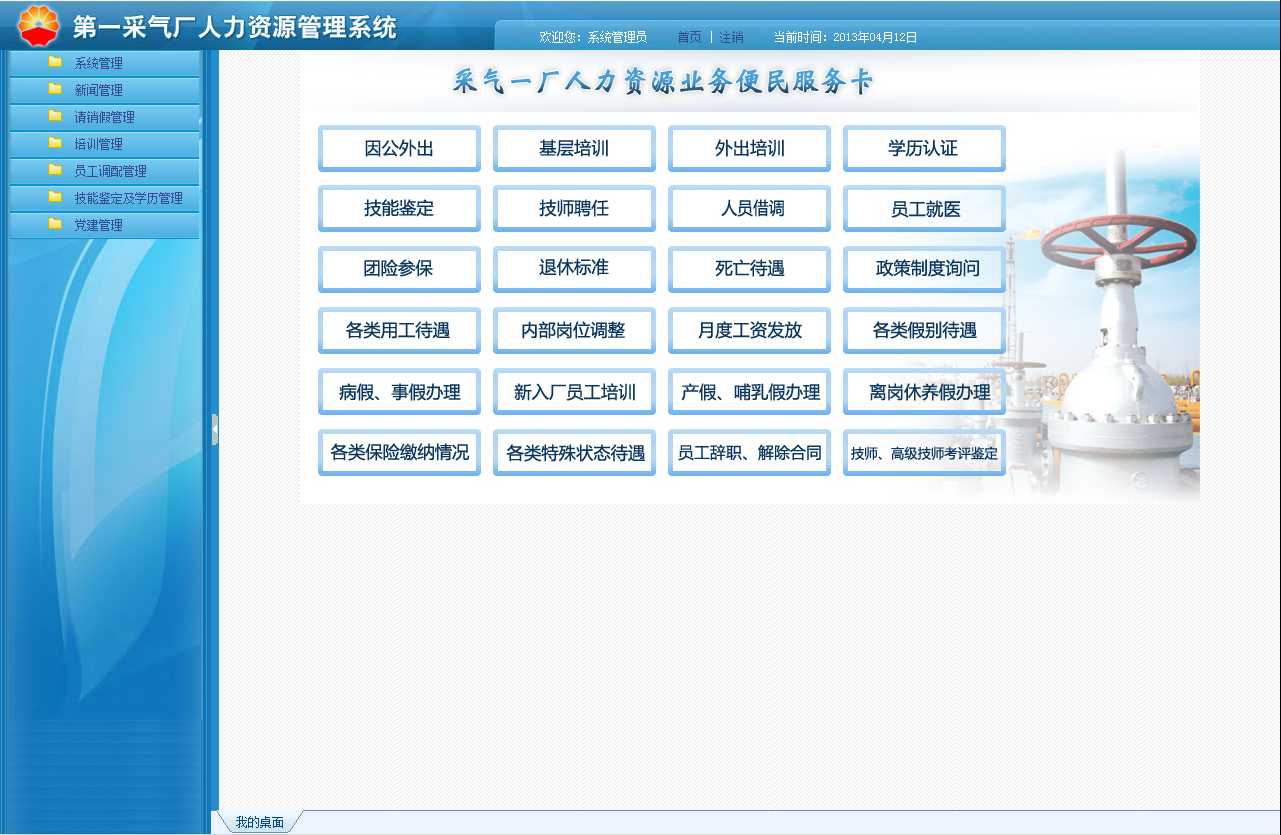1281x835 pixels.
Task: Open the 培训管理 menu
Action: tap(104, 144)
